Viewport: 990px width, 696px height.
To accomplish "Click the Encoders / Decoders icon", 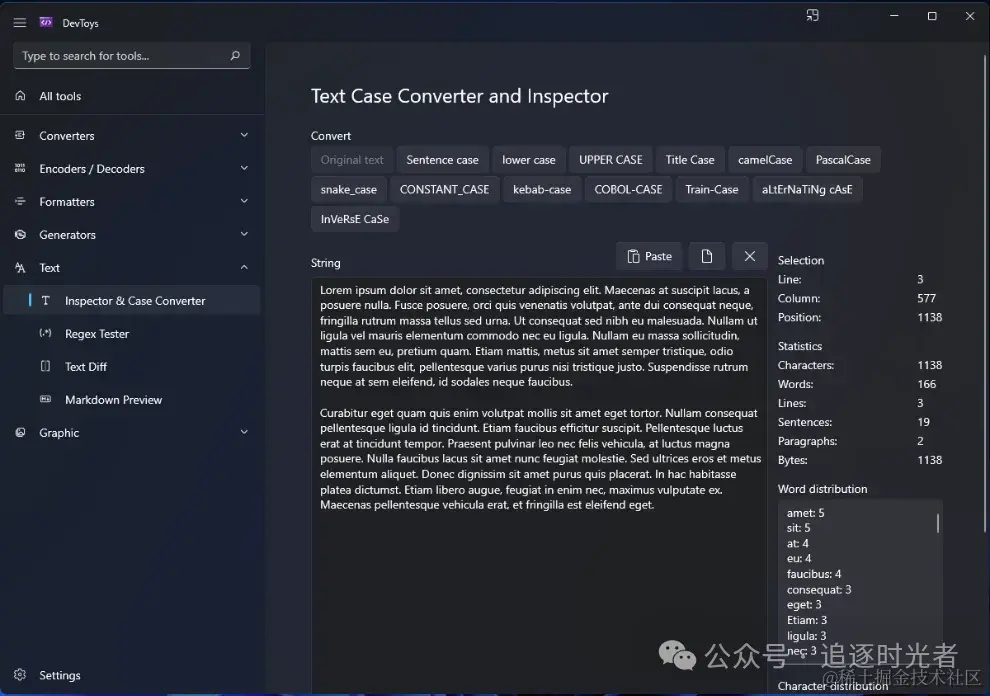I will 20,168.
